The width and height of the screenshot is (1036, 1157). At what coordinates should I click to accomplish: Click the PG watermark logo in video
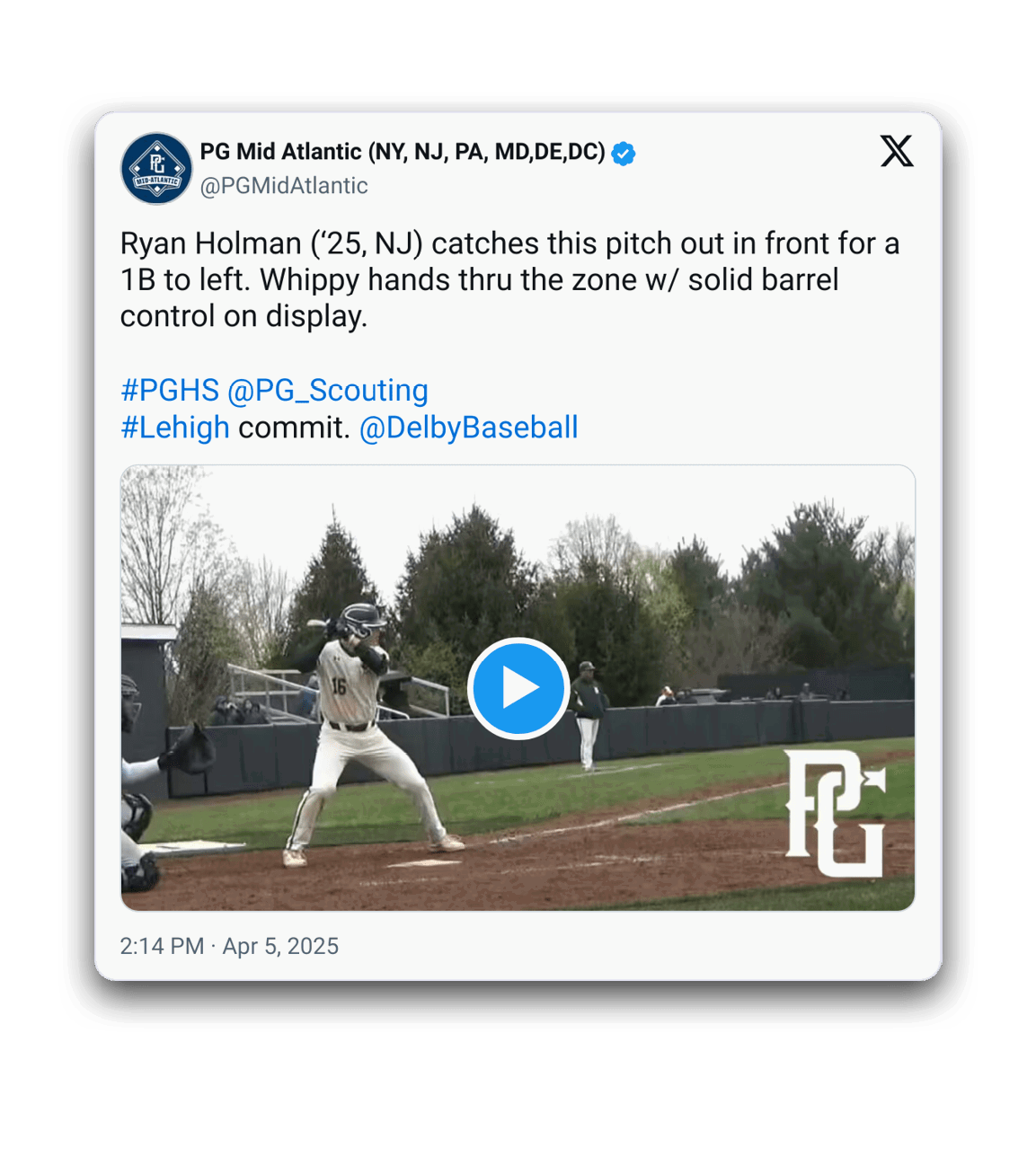(x=836, y=813)
